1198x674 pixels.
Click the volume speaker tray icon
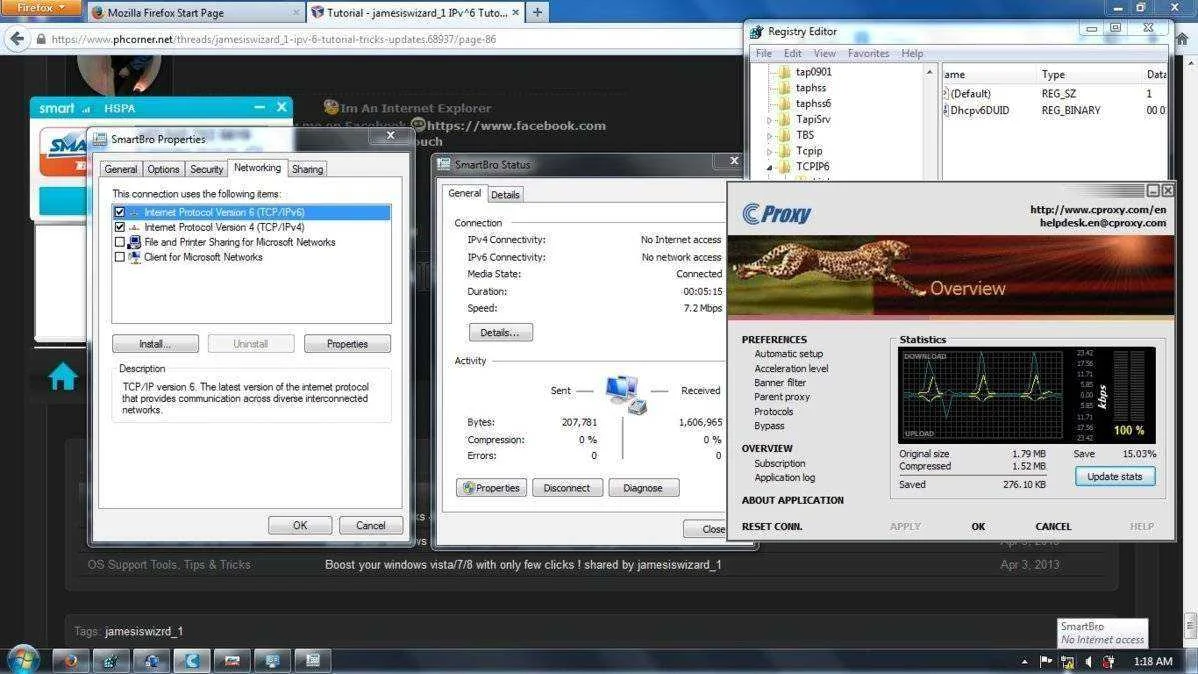[x=1088, y=662]
